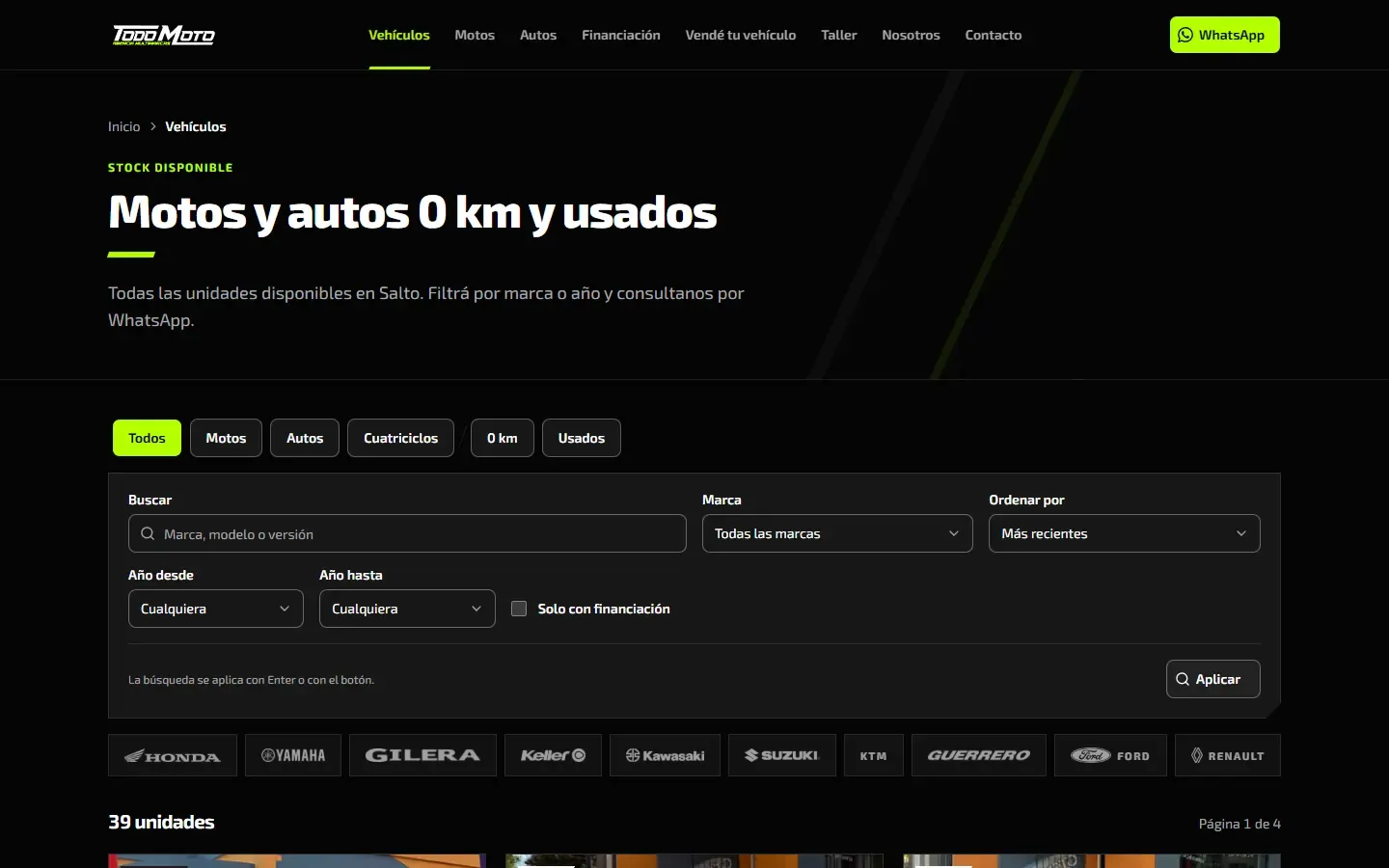Screen dimensions: 1389x868
Task: Open the Motos nav menu item
Action: coord(475,35)
